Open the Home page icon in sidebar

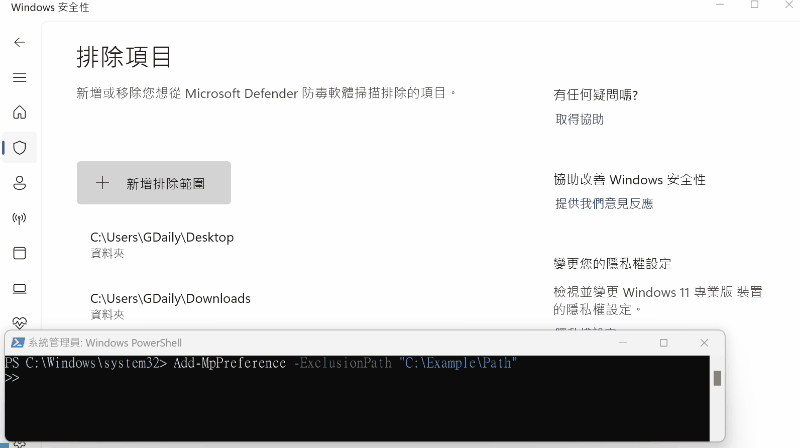click(19, 112)
